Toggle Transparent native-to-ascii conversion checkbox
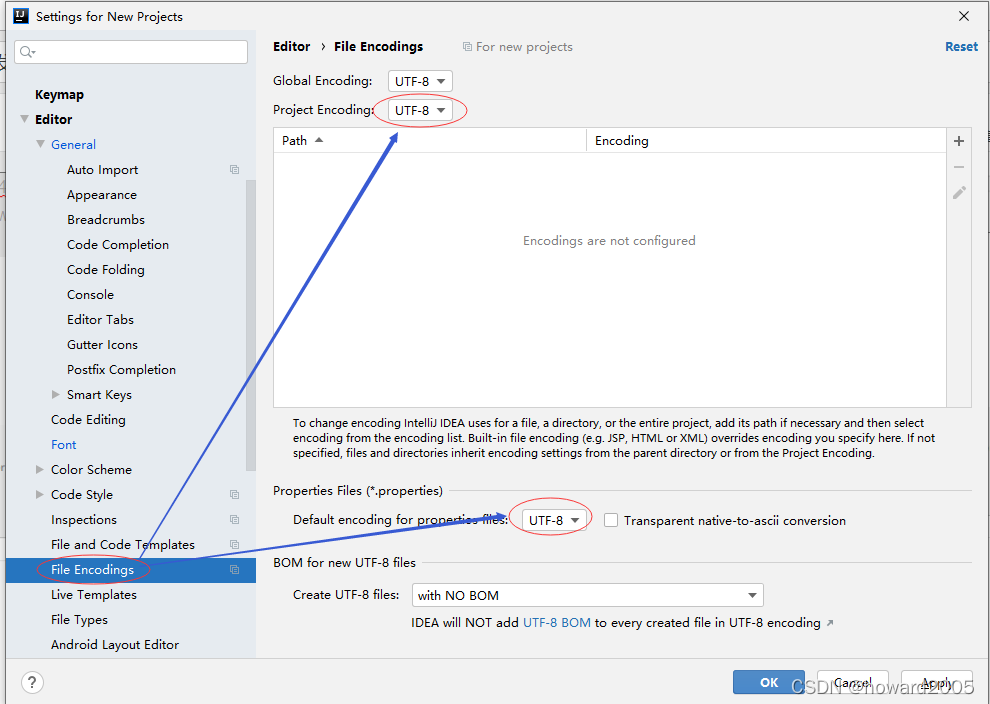Image resolution: width=990 pixels, height=704 pixels. pos(611,520)
